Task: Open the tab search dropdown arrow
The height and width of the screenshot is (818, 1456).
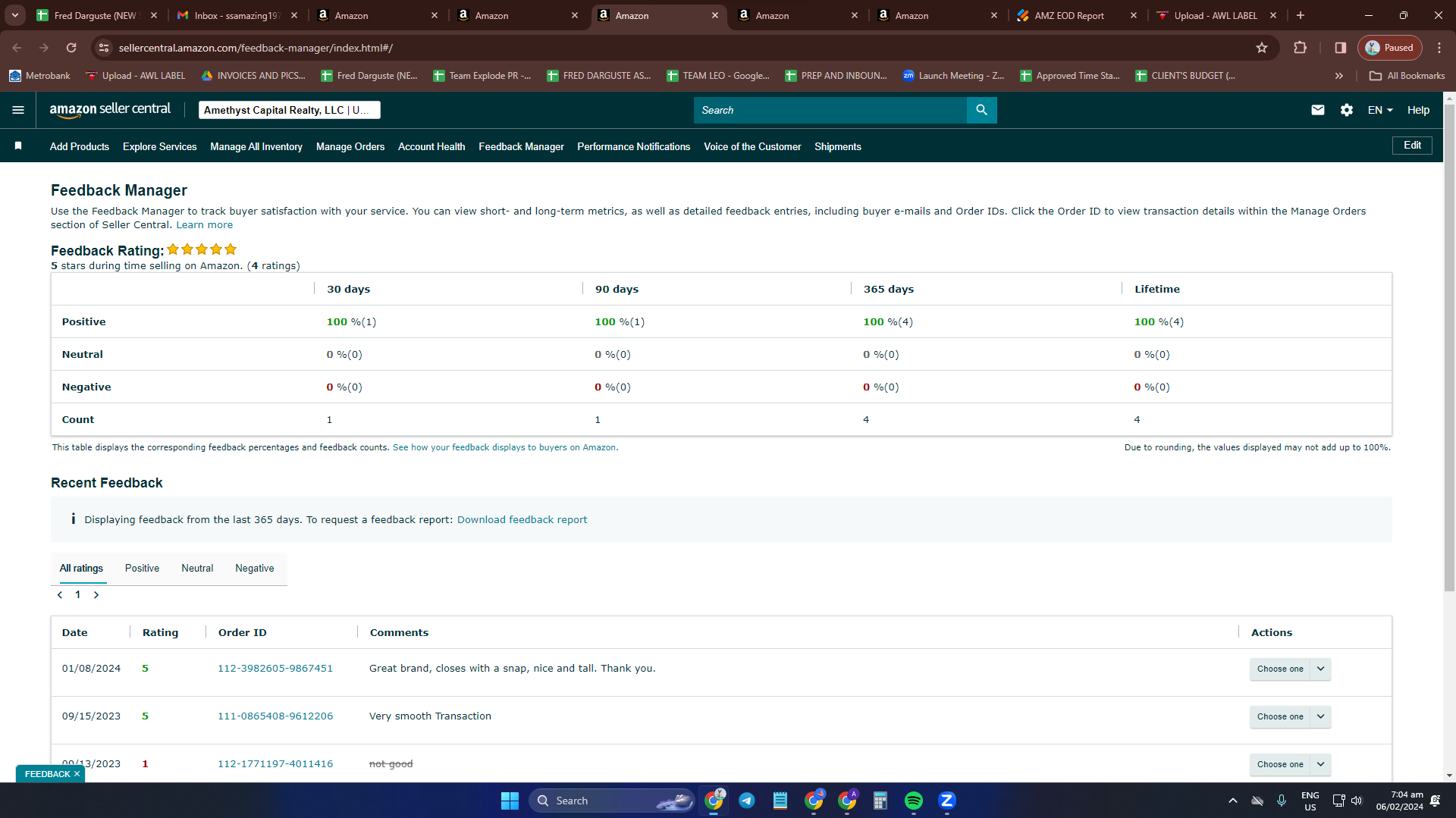Action: click(15, 15)
